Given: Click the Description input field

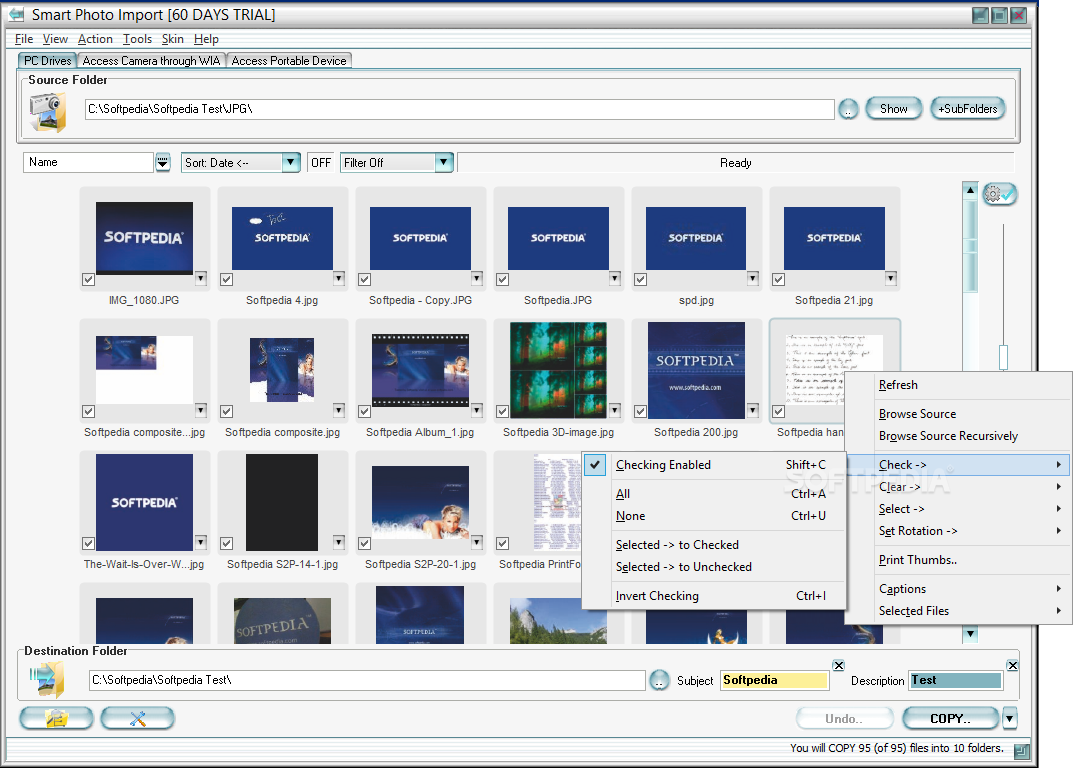Looking at the screenshot, I should point(955,680).
